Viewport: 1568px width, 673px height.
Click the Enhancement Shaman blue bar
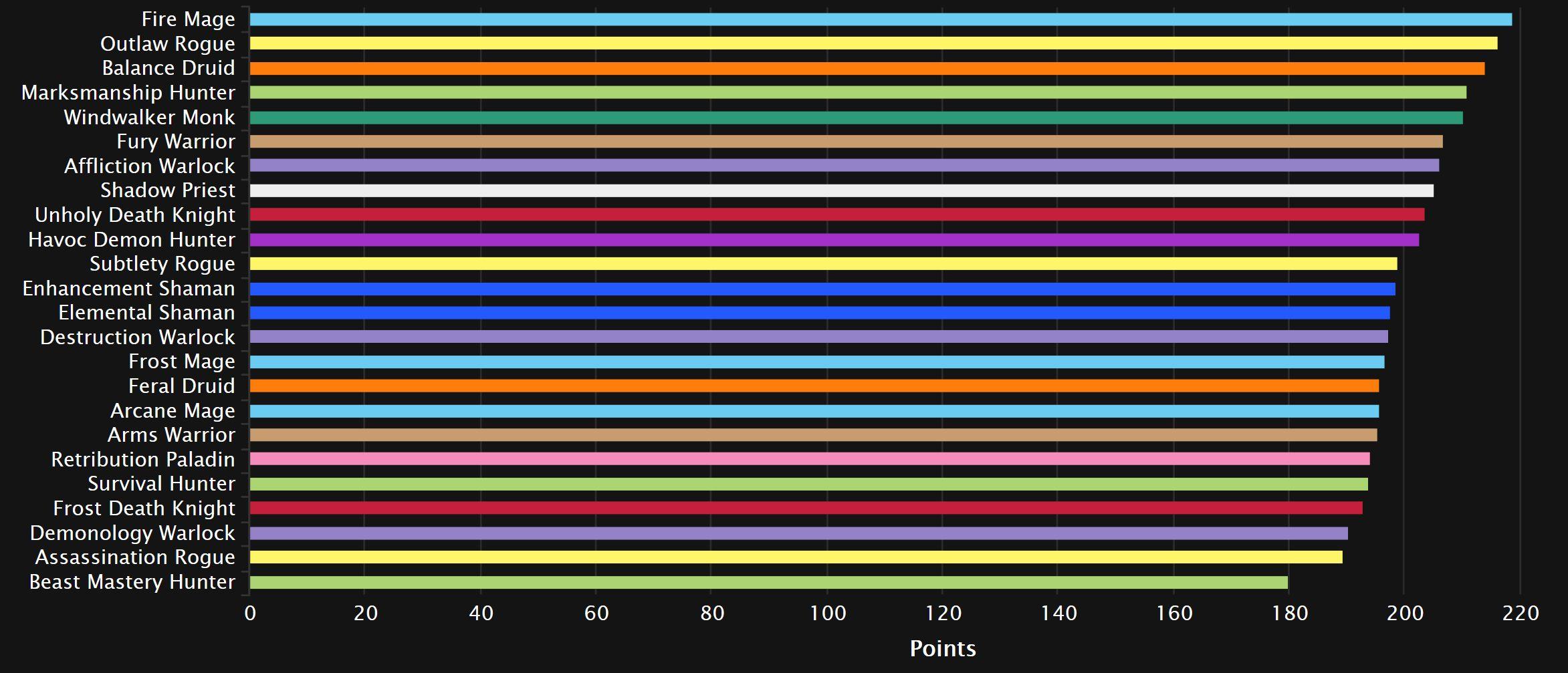click(822, 289)
